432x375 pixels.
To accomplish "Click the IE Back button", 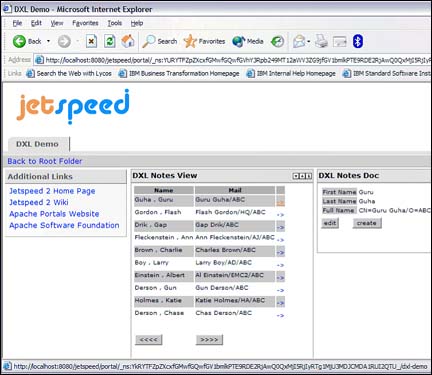I will click(x=27, y=41).
